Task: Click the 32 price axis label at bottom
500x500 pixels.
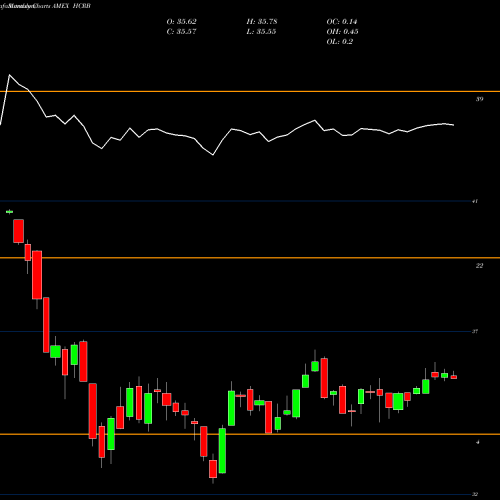Action: click(x=475, y=494)
